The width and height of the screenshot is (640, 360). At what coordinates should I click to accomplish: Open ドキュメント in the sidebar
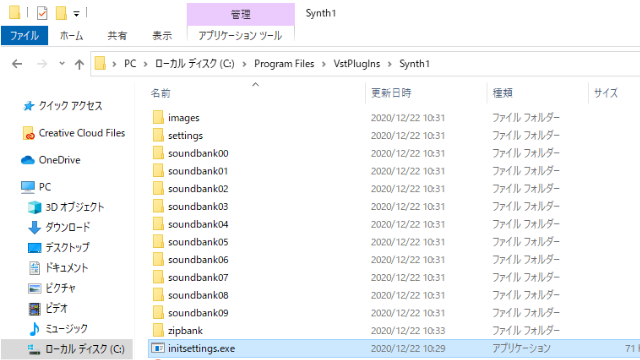pos(67,268)
